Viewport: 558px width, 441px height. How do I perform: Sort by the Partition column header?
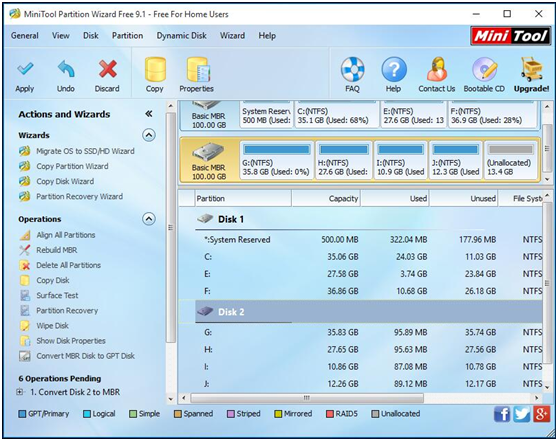tap(243, 198)
